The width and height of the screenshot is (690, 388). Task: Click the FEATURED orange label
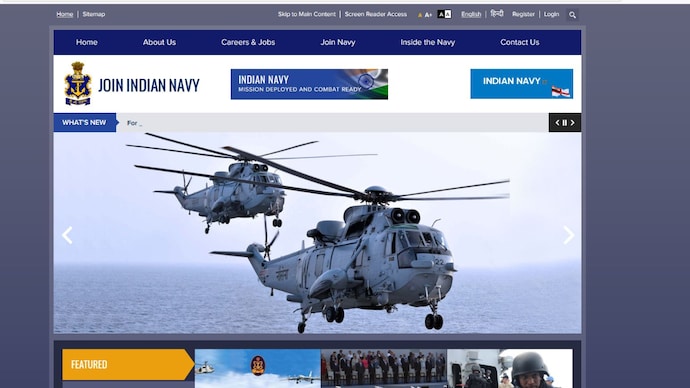pos(128,364)
